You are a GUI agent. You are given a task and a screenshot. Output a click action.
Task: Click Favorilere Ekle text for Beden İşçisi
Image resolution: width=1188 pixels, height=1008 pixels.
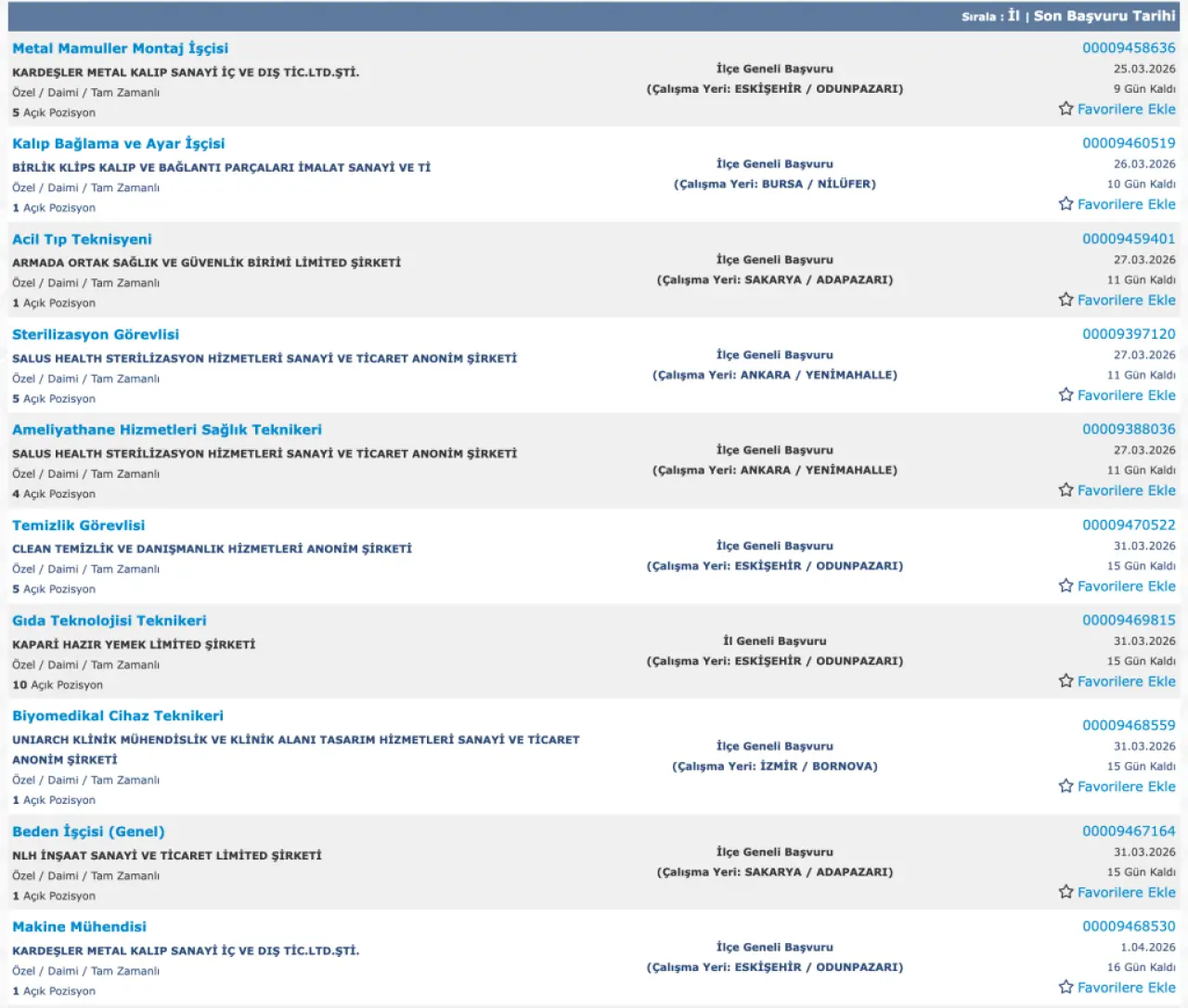point(1126,892)
